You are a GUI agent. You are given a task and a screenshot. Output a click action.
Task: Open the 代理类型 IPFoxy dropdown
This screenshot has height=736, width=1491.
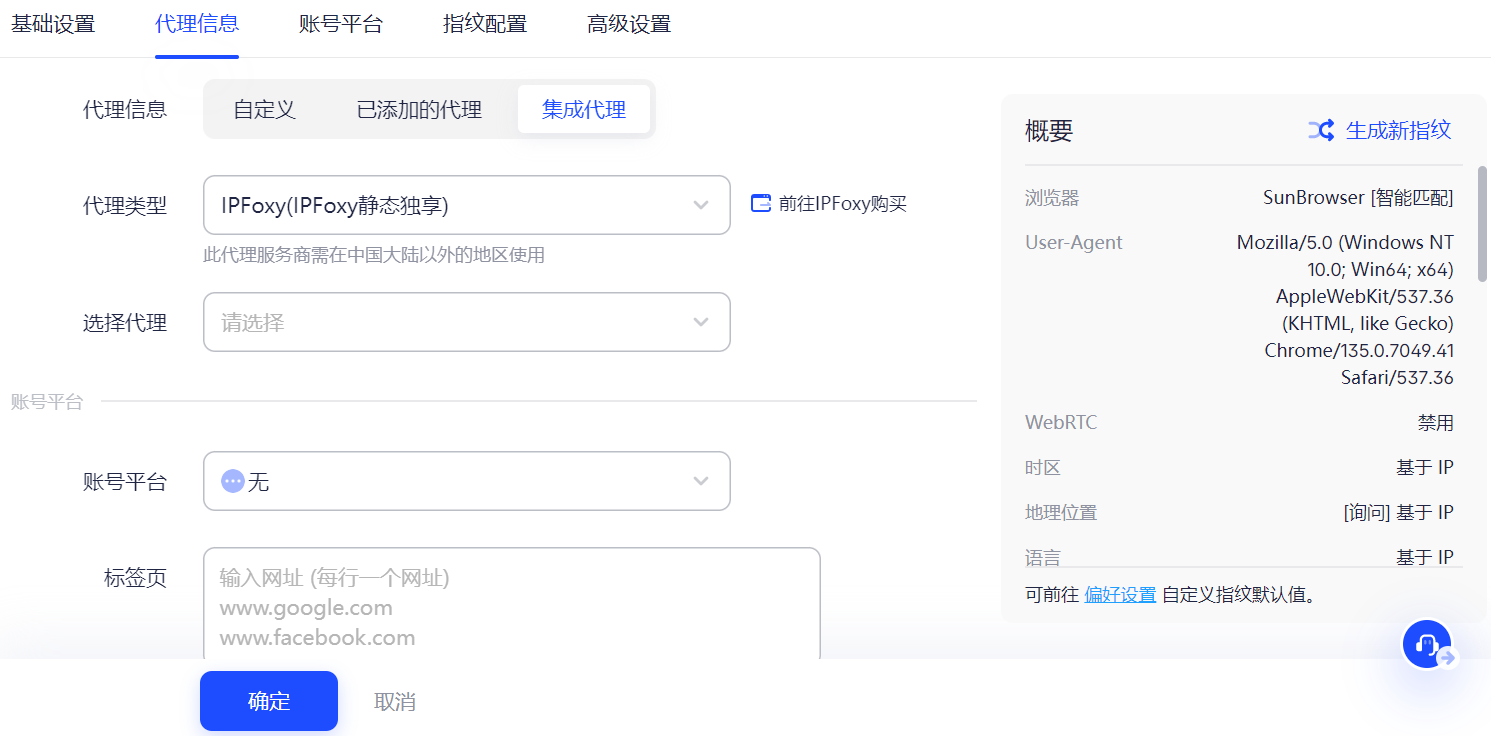click(x=467, y=205)
